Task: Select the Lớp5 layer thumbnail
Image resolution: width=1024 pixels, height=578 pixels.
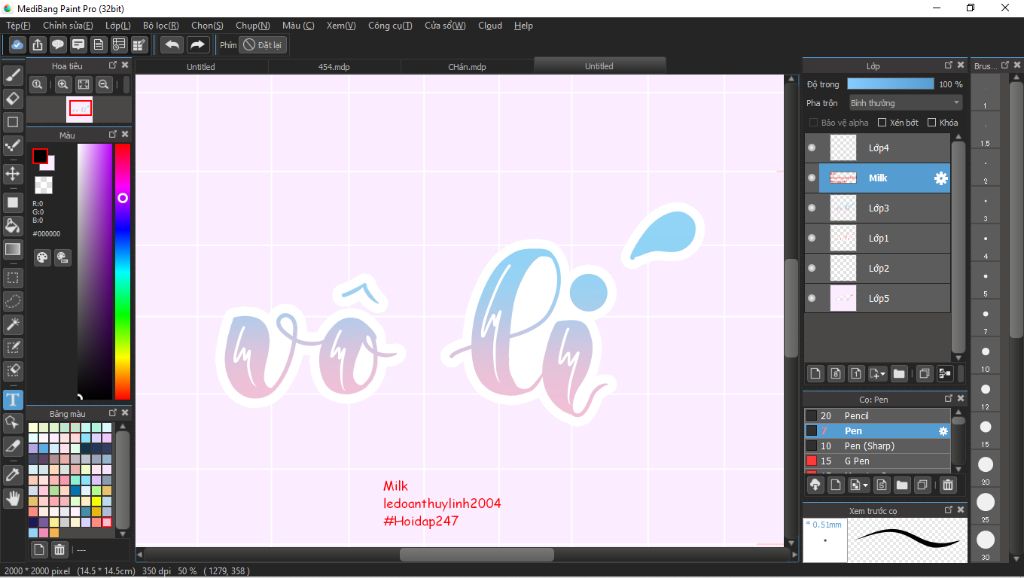Action: [843, 298]
